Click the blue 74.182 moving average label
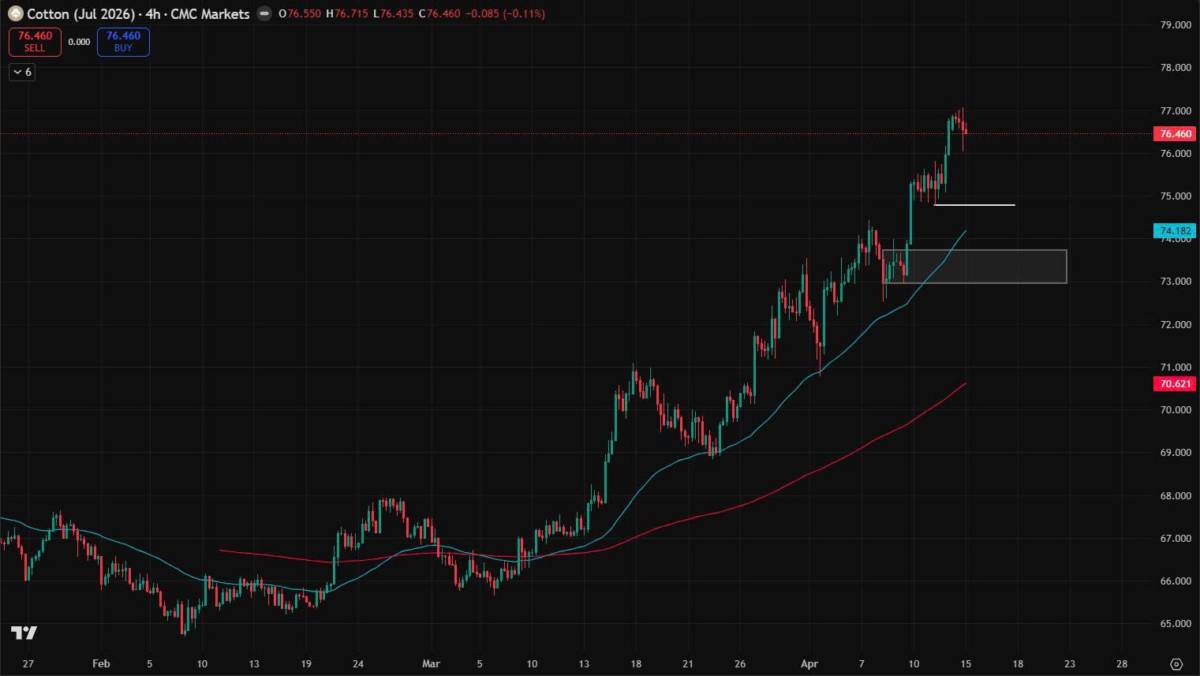This screenshot has height=676, width=1200. (x=1173, y=231)
